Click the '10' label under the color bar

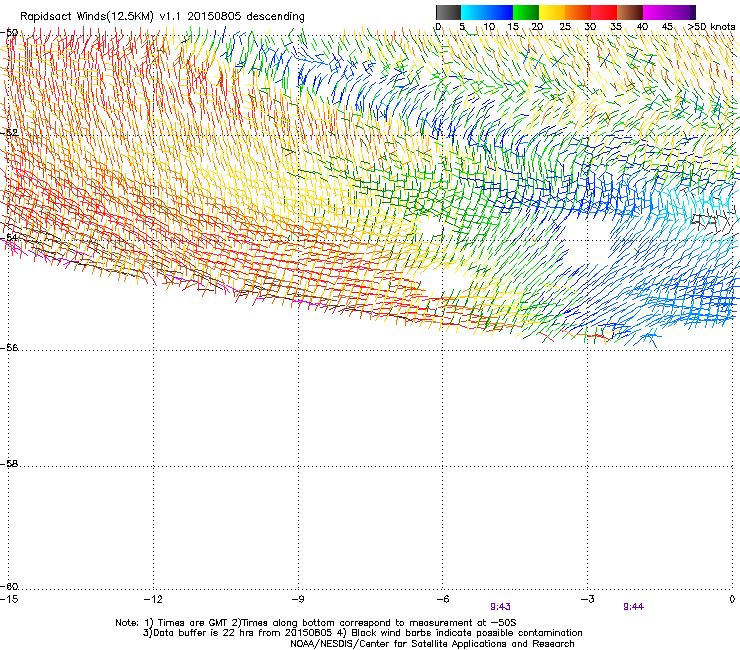(489, 27)
